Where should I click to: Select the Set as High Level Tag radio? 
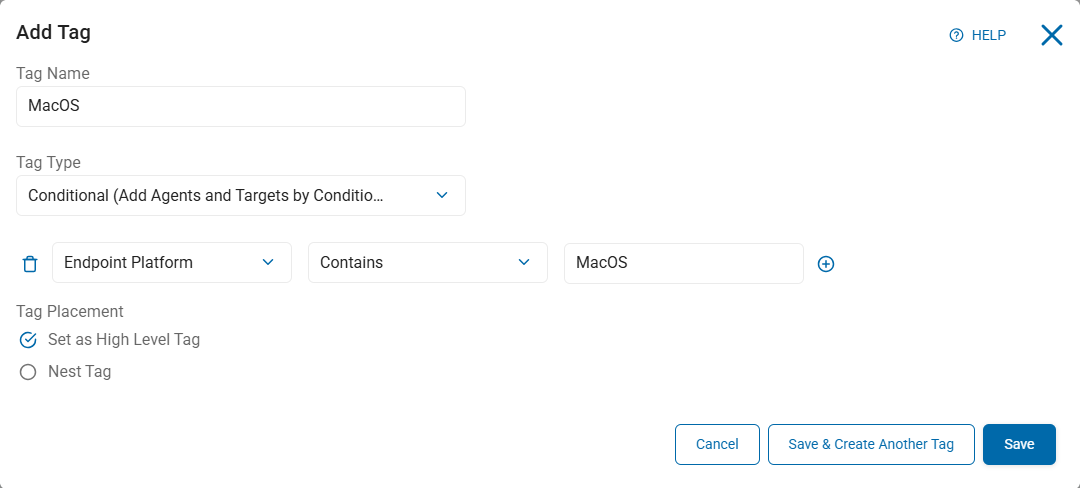tap(28, 340)
